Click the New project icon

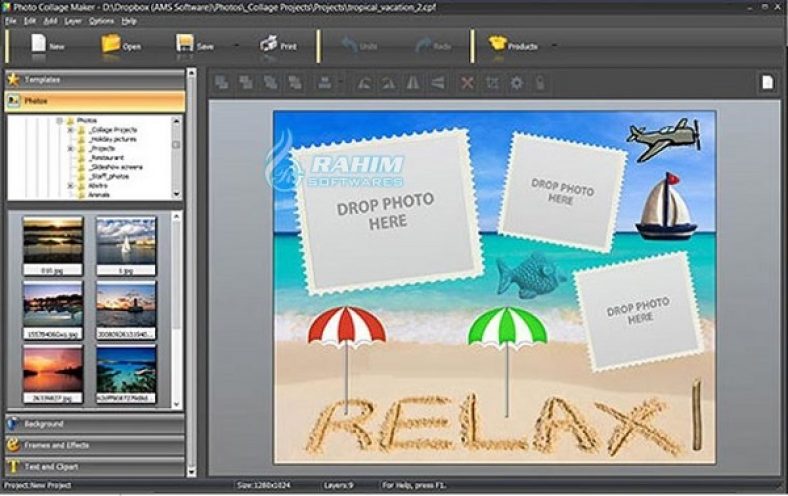coord(39,44)
